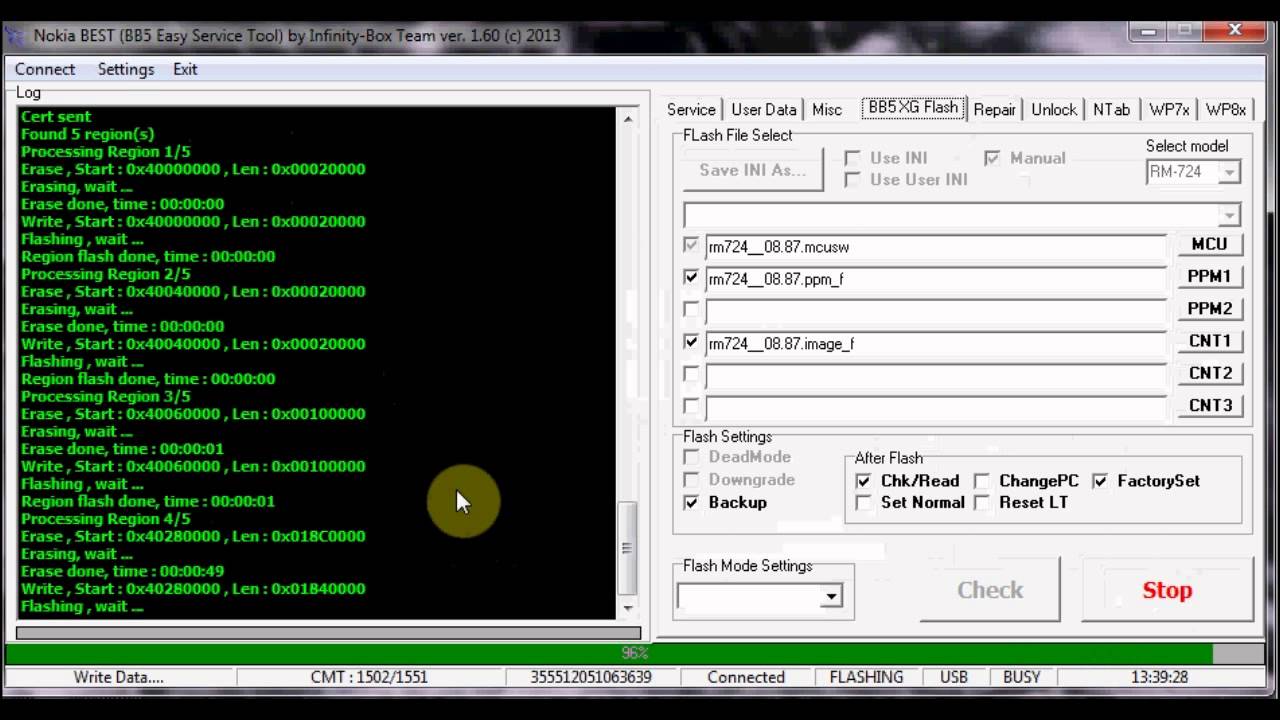This screenshot has height=720, width=1280.
Task: Uncheck the FactorySet option
Action: click(x=1100, y=481)
